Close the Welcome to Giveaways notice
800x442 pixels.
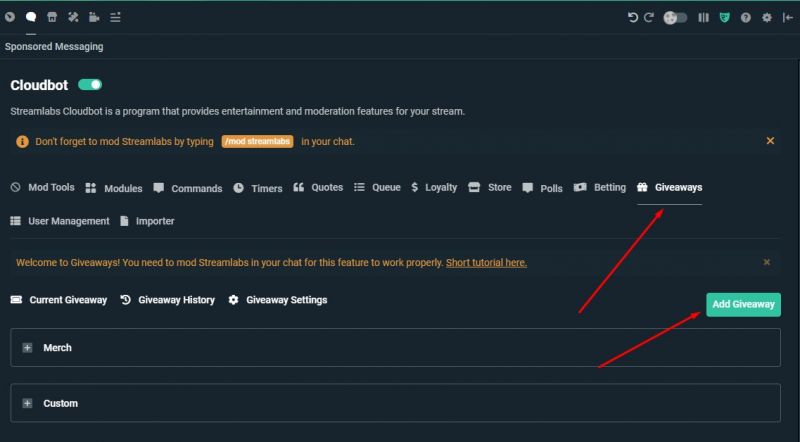[766, 262]
